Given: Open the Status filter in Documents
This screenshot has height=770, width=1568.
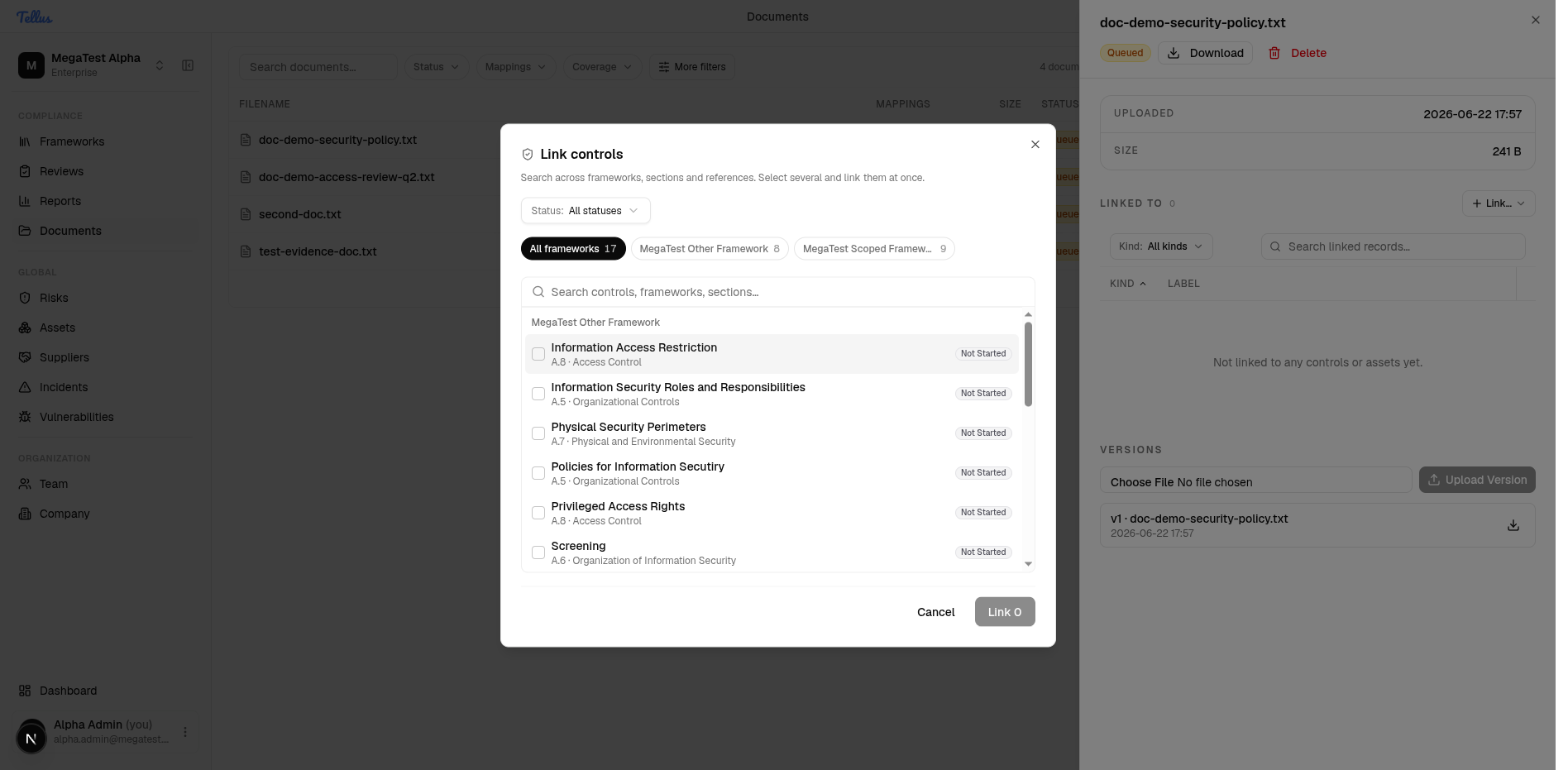Looking at the screenshot, I should 437,67.
